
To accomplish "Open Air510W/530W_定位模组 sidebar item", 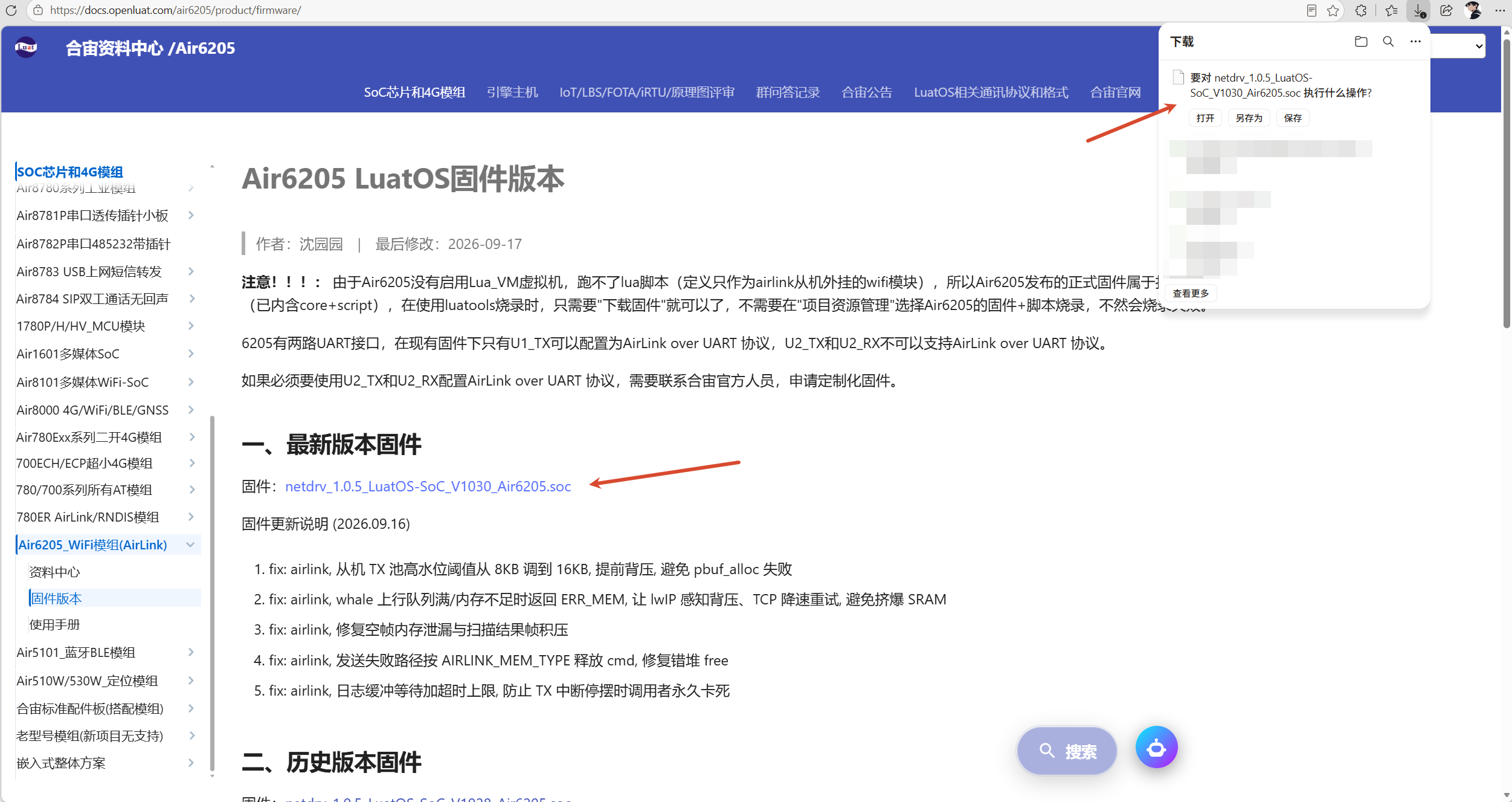I will coord(87,681).
